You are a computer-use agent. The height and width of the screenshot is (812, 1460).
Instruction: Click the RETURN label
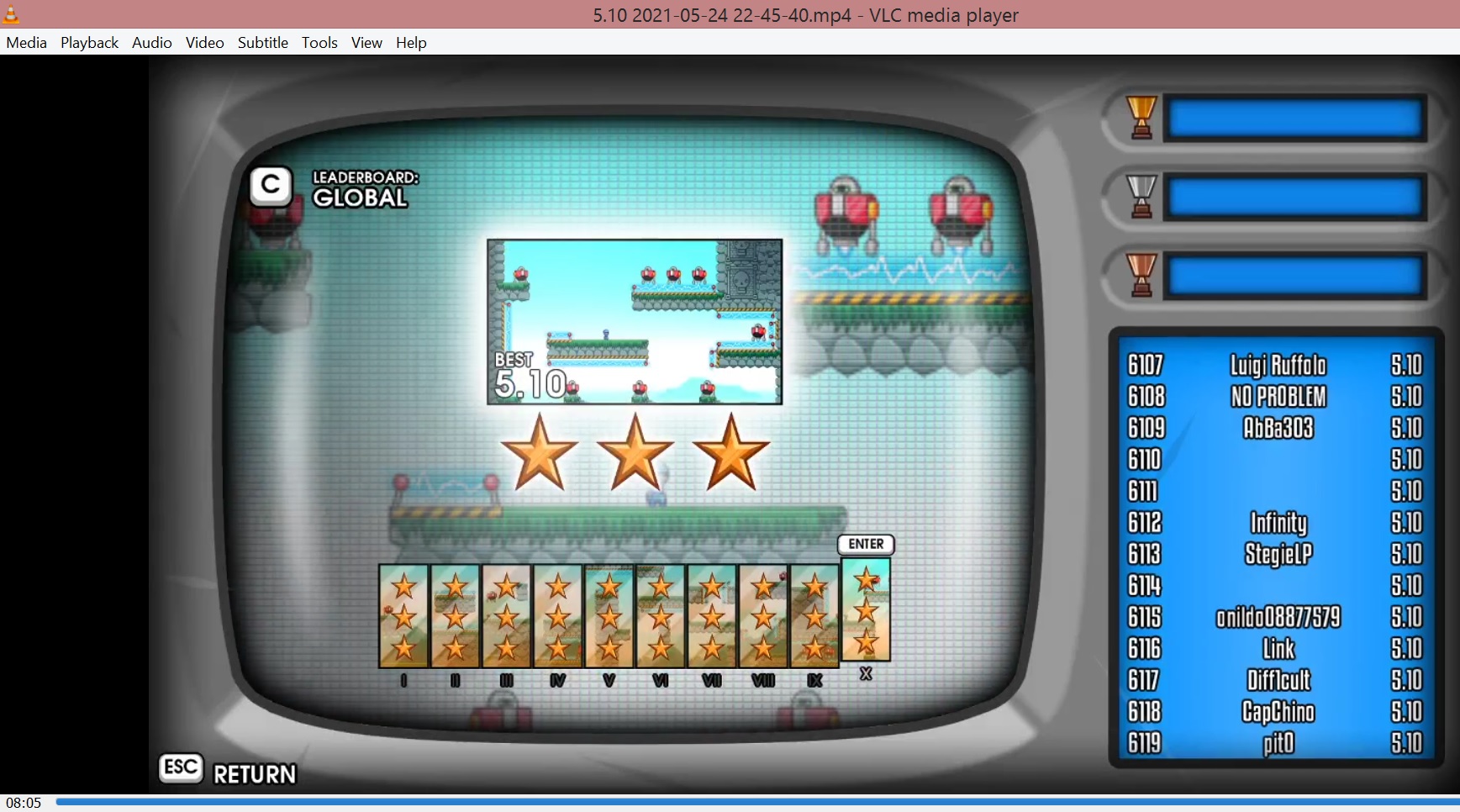pyautogui.click(x=255, y=774)
